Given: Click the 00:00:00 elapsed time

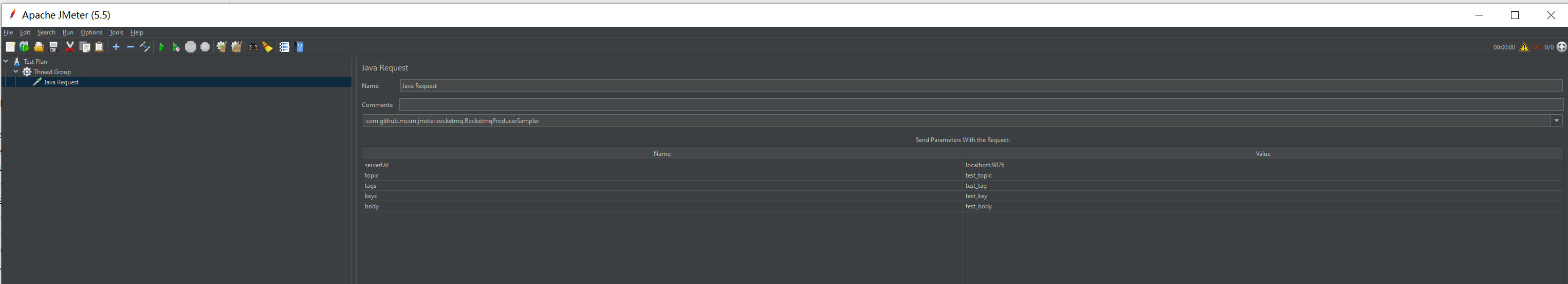Looking at the screenshot, I should point(1503,47).
